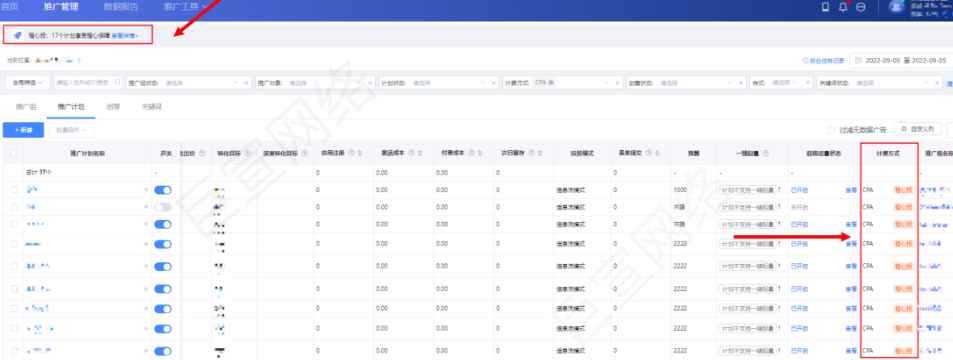Open the 全局筛选 dropdown
The width and height of the screenshot is (953, 360).
[x=28, y=82]
